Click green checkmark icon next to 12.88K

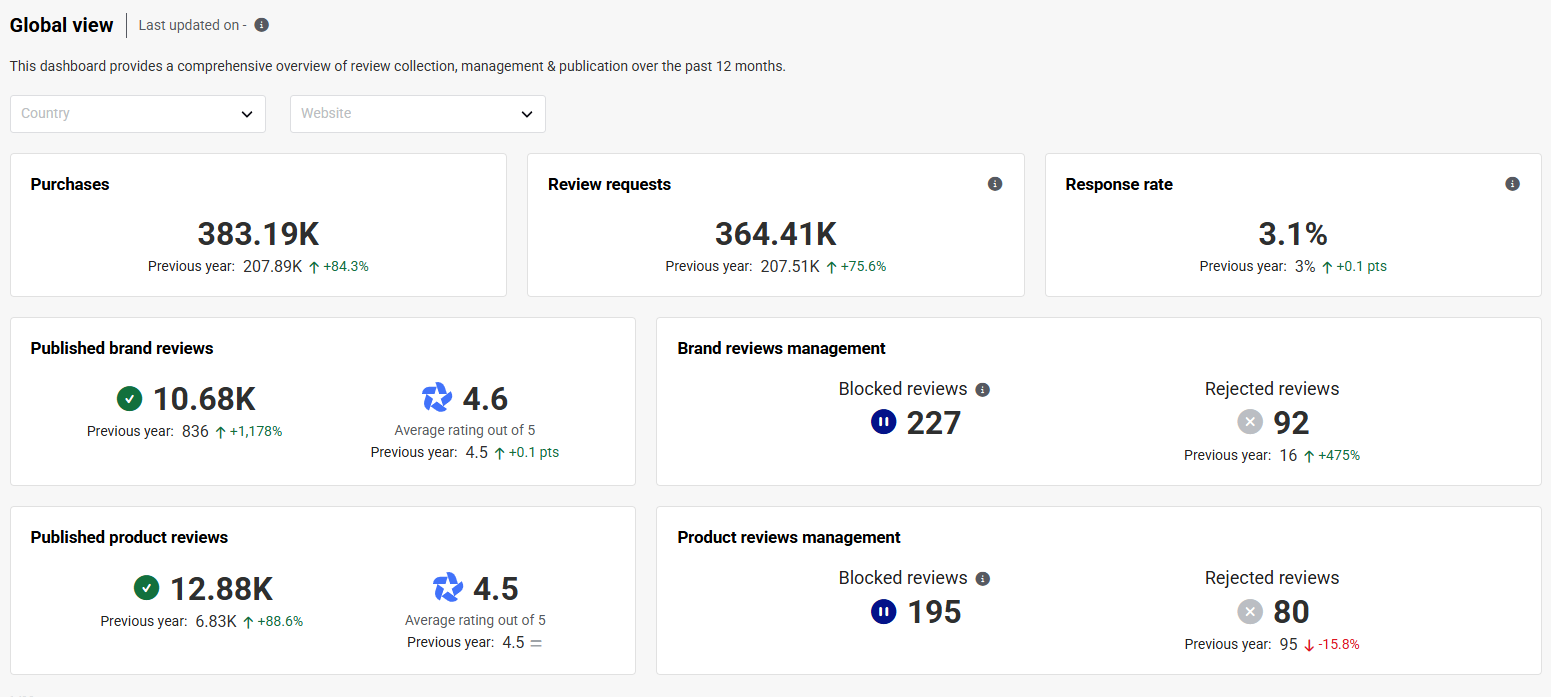146,588
